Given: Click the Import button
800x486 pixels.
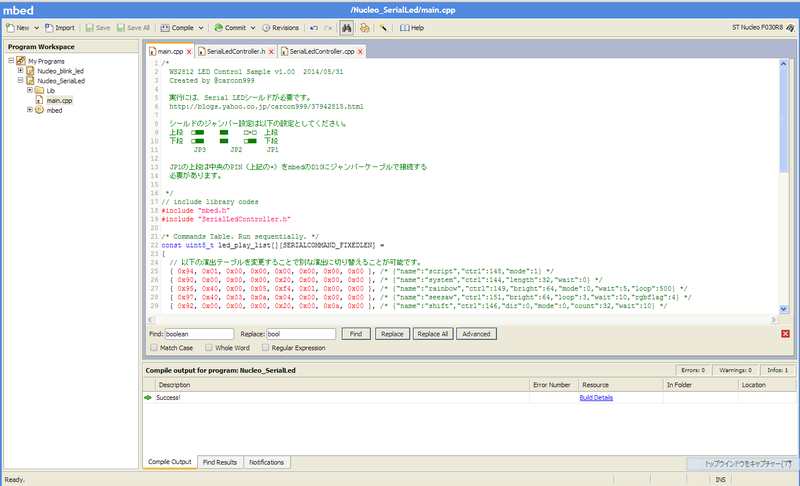Looking at the screenshot, I should pyautogui.click(x=60, y=28).
